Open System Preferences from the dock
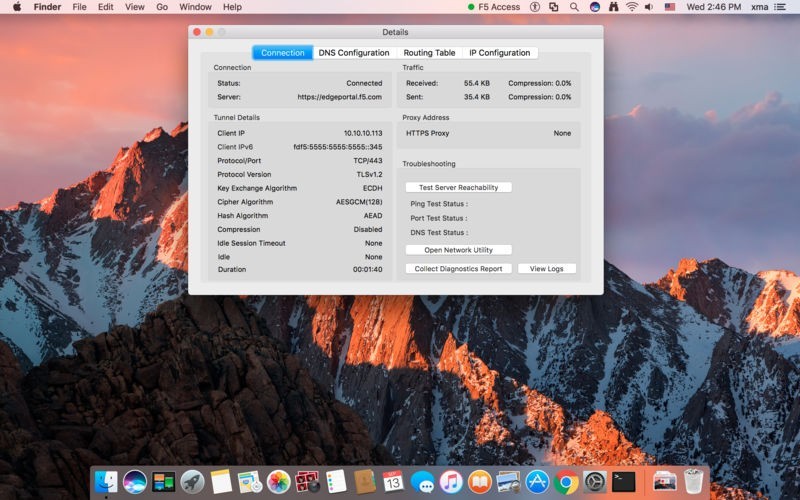Image resolution: width=800 pixels, height=500 pixels. (x=596, y=482)
